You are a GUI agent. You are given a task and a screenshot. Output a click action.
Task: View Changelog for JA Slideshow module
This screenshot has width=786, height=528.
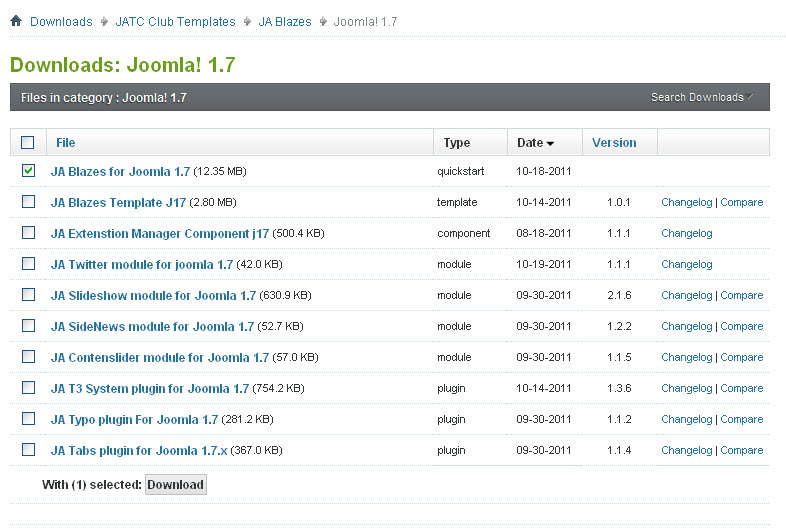687,295
